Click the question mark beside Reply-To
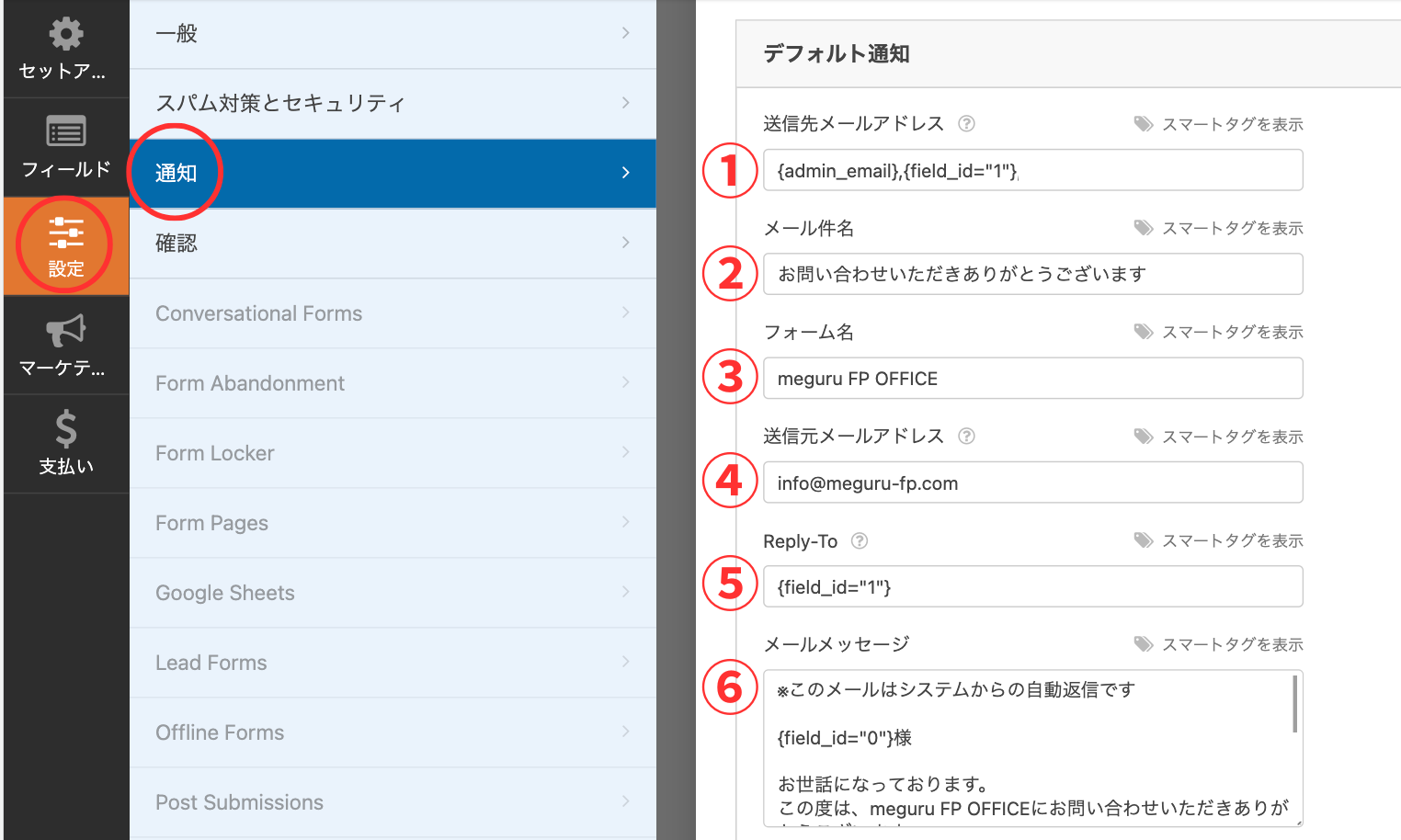 860,540
